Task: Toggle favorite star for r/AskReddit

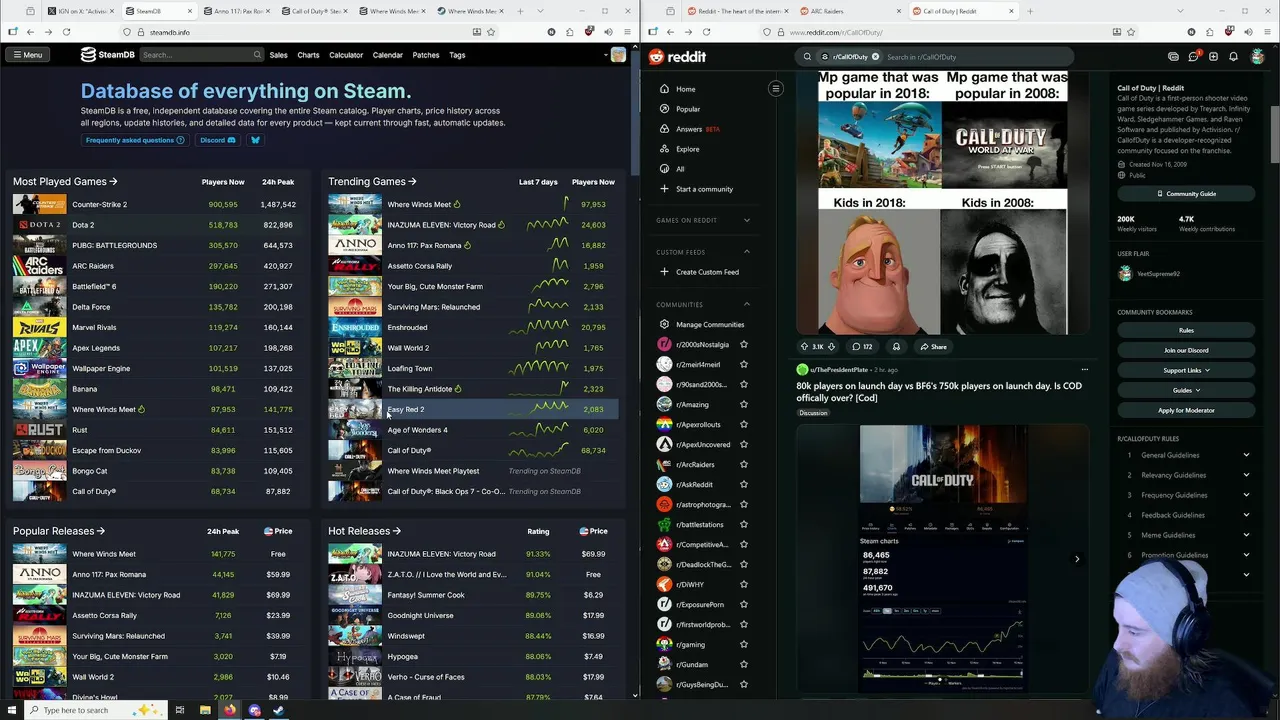Action: click(743, 484)
